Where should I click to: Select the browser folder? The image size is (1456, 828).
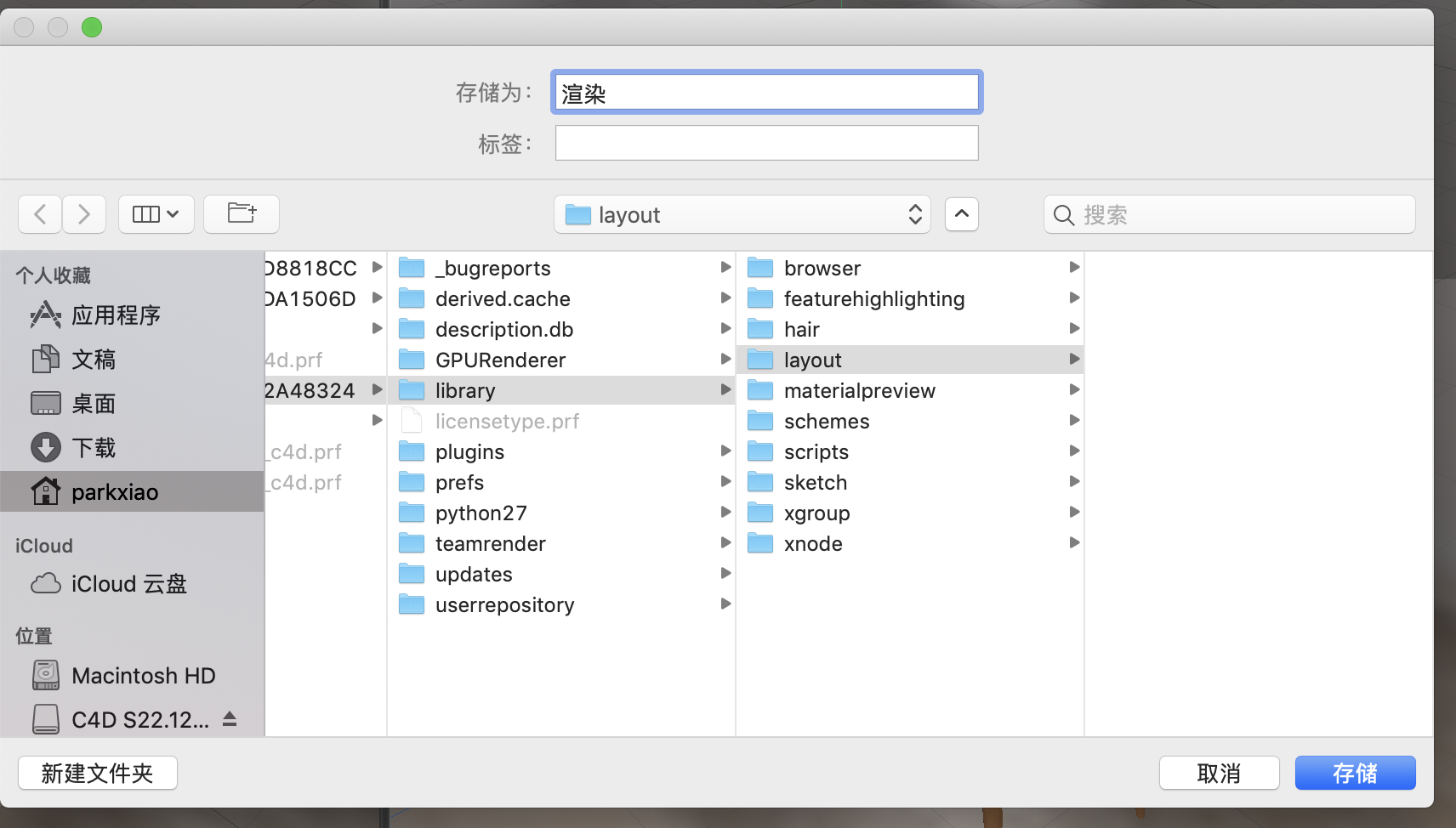click(910, 268)
